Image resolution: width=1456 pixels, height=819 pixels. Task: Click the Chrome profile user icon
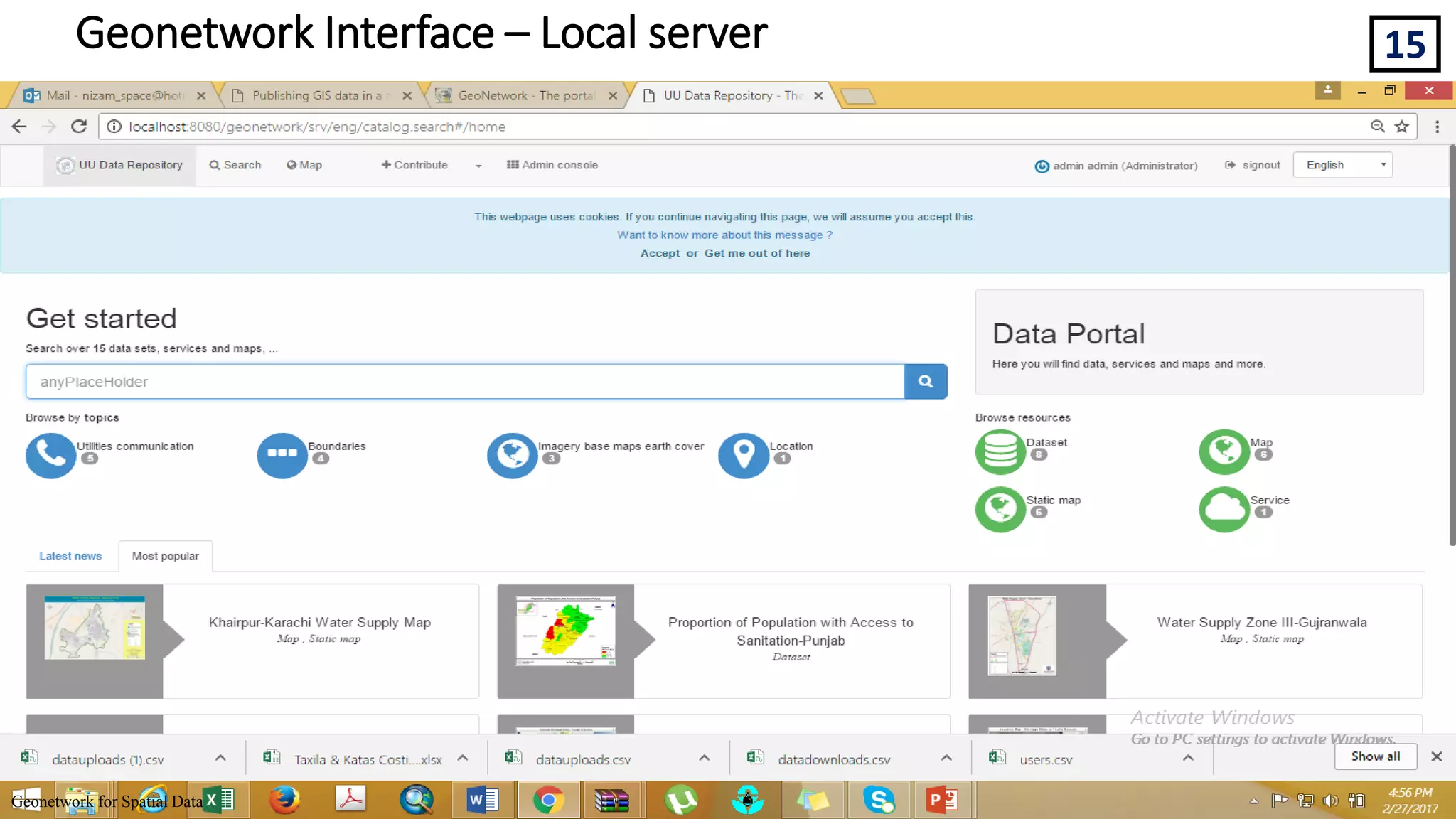coord(1327,90)
